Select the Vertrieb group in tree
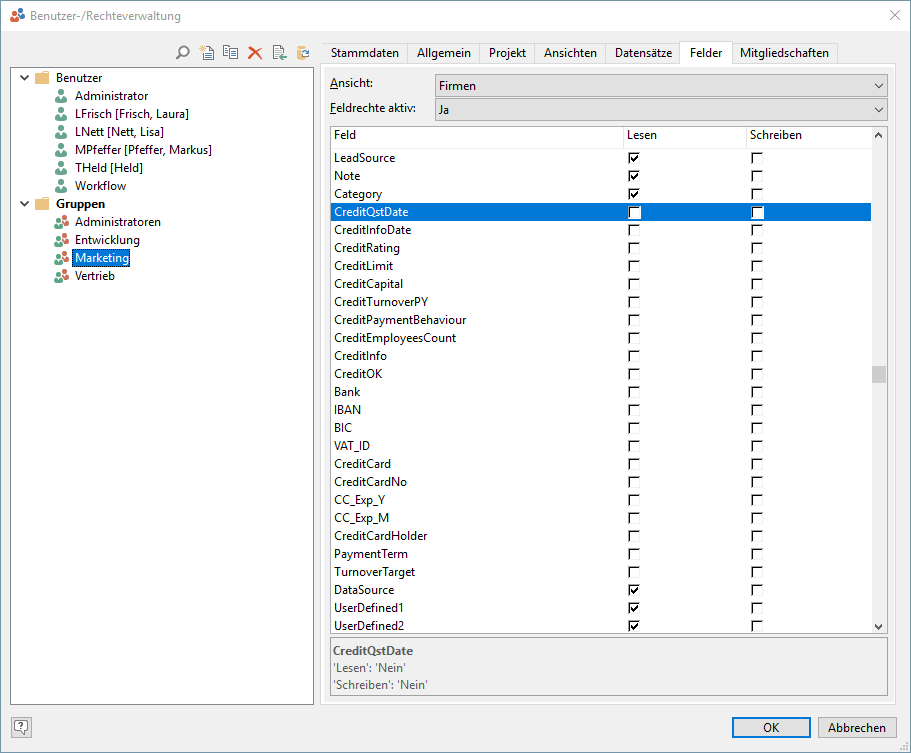Screen dimensions: 911x753 coord(94,276)
